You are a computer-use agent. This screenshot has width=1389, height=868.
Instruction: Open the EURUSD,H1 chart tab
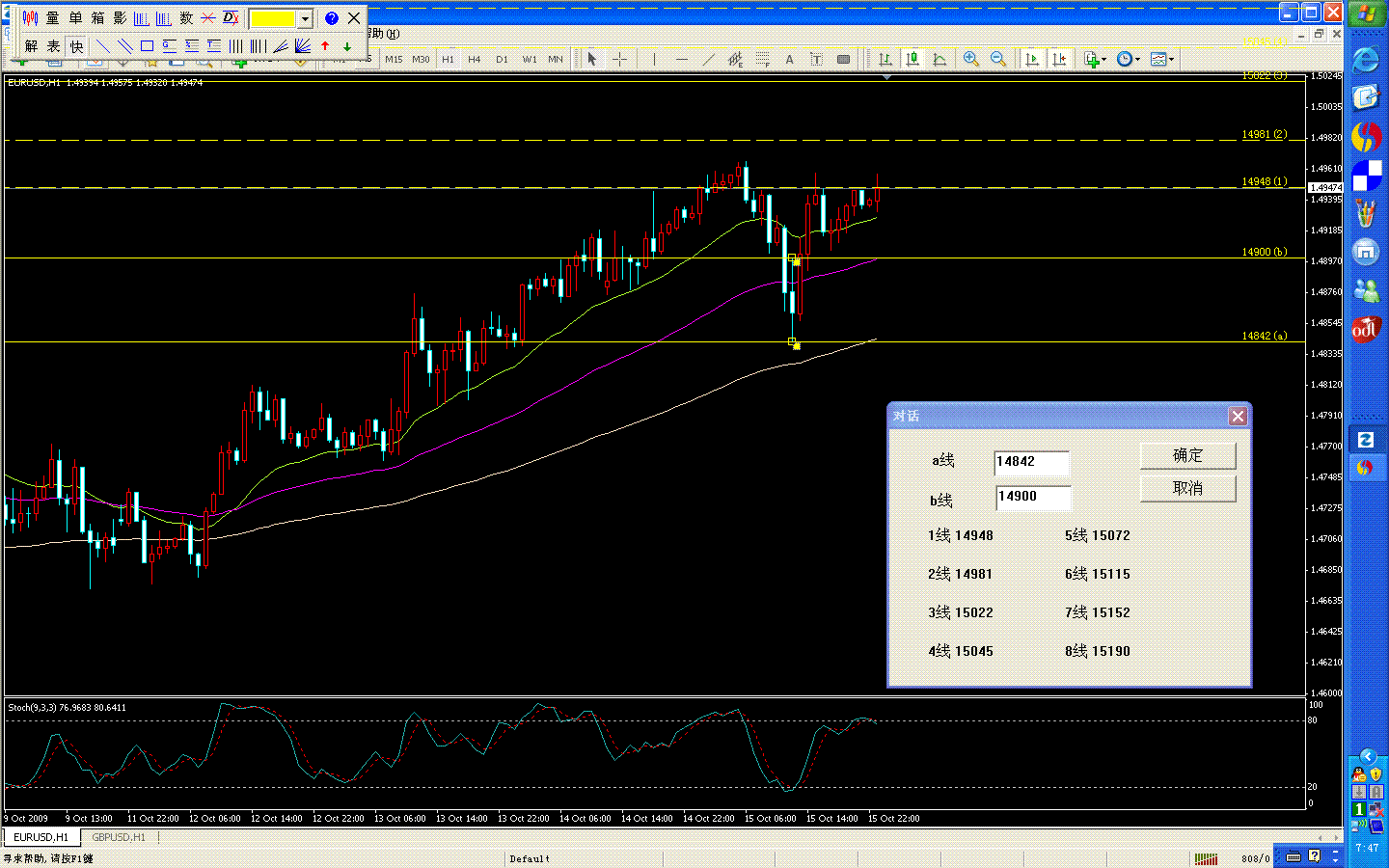pyautogui.click(x=41, y=837)
